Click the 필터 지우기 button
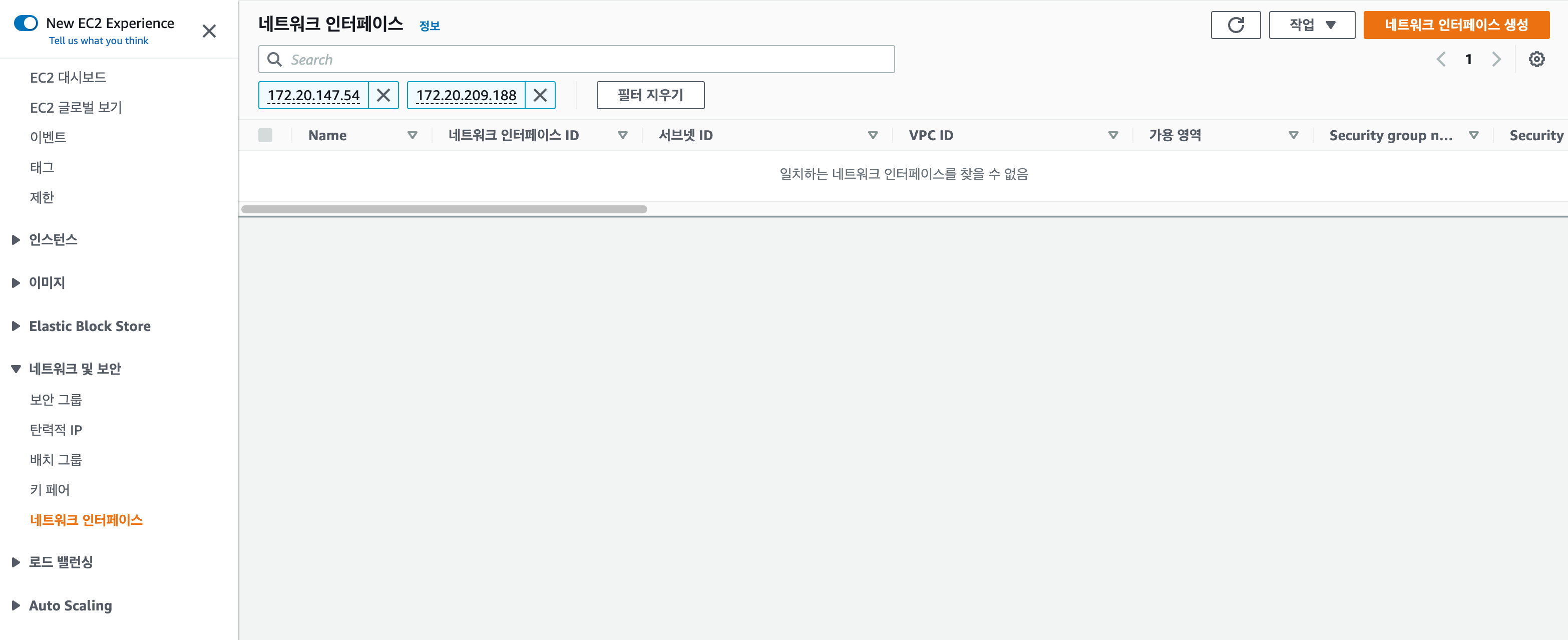 [650, 95]
